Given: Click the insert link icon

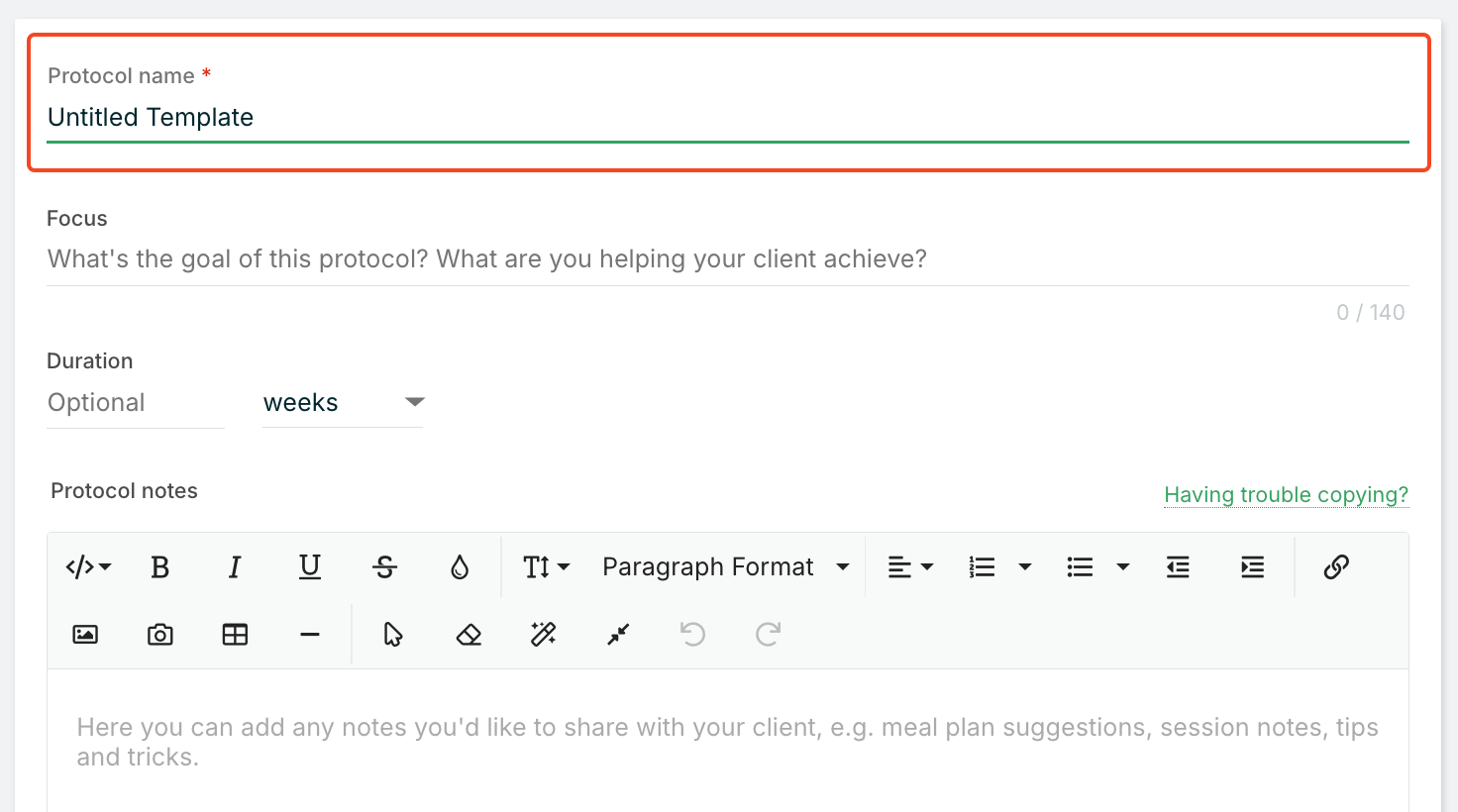Looking at the screenshot, I should pos(1336,567).
